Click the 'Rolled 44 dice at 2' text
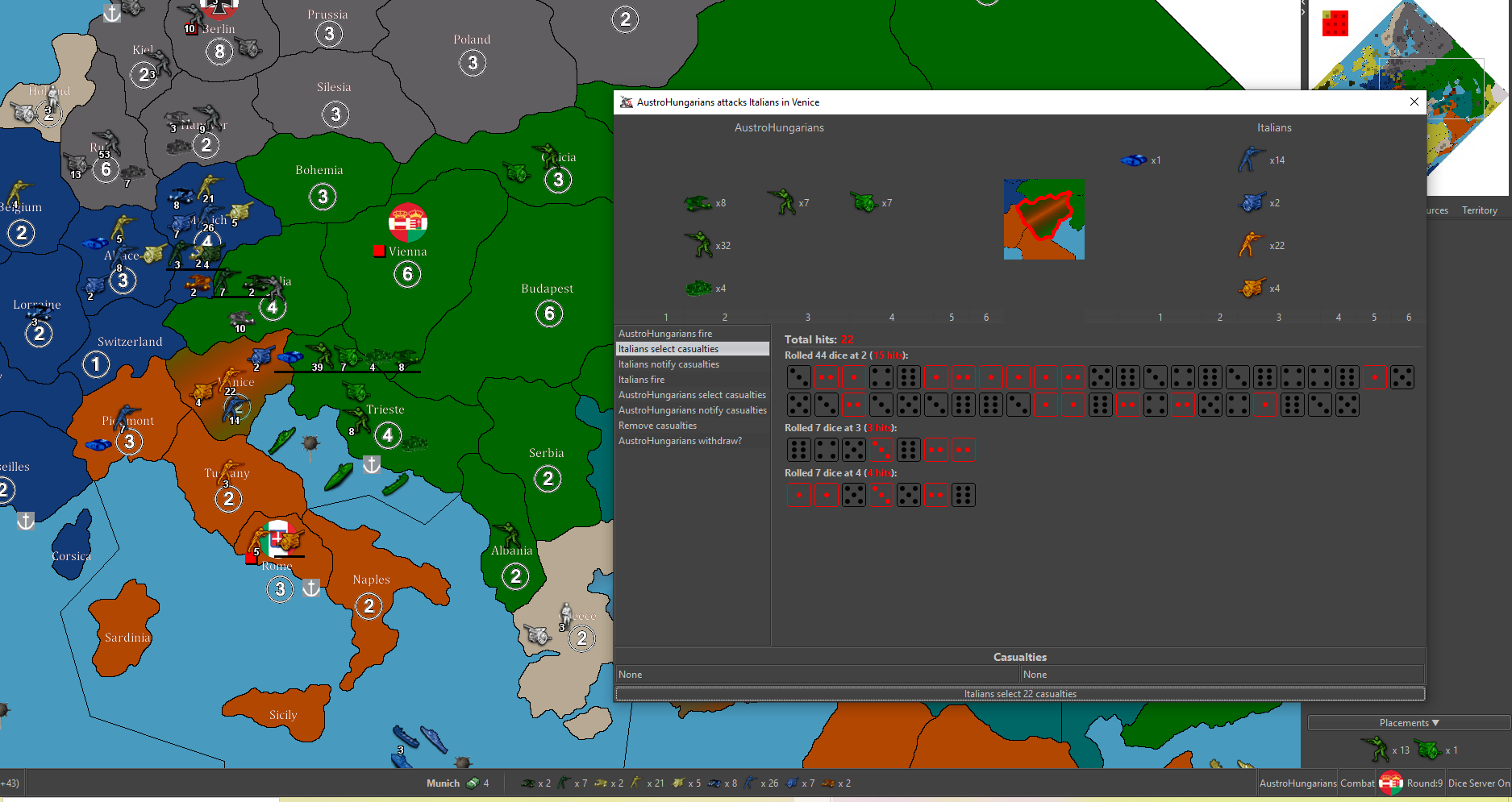Viewport: 1512px width, 802px height. 846,355
